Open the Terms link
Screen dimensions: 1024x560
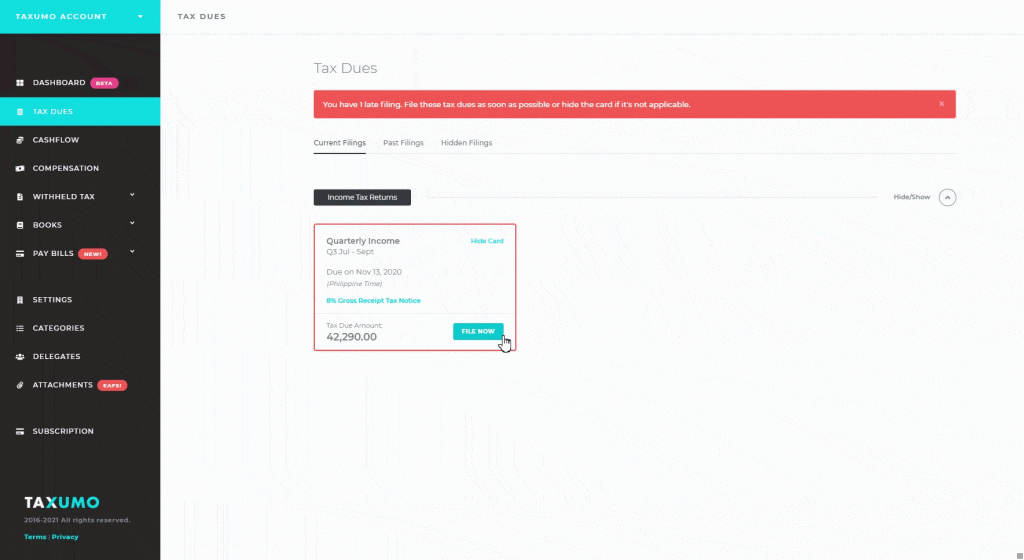35,537
